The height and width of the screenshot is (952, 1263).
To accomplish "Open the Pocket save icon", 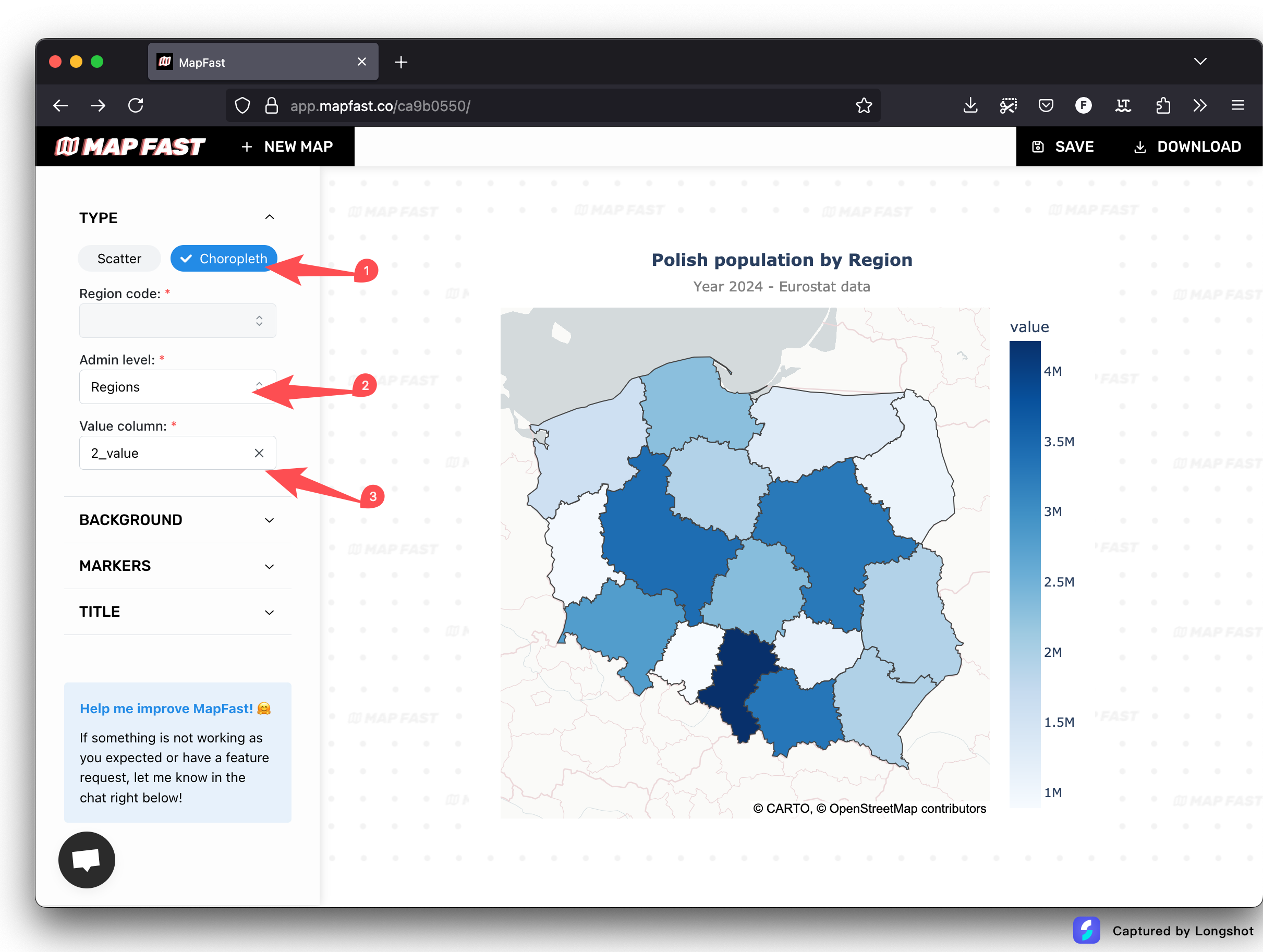I will [1046, 106].
